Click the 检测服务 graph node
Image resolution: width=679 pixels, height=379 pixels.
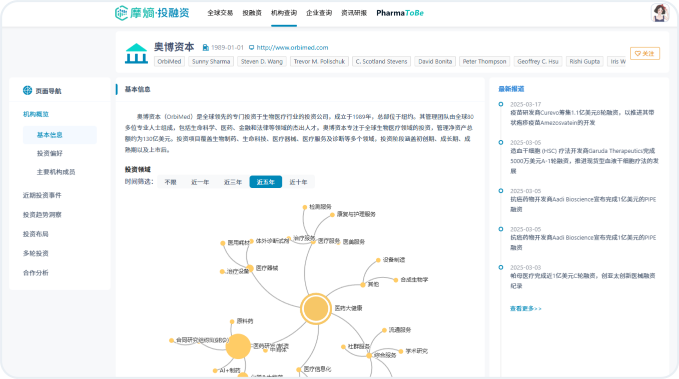[305, 207]
